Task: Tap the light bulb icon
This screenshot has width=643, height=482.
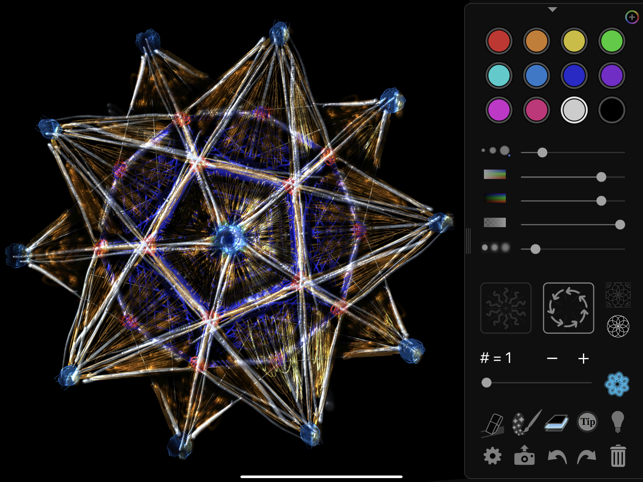Action: [x=618, y=422]
